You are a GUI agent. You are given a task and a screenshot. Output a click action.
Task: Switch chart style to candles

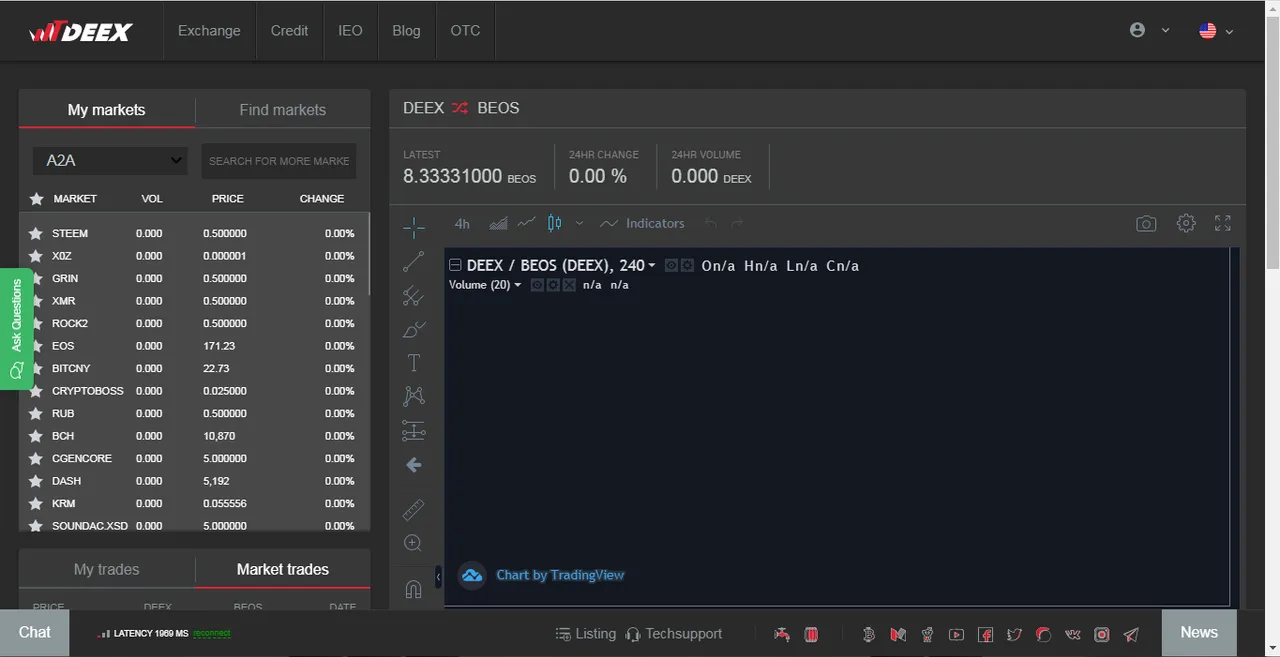click(555, 223)
